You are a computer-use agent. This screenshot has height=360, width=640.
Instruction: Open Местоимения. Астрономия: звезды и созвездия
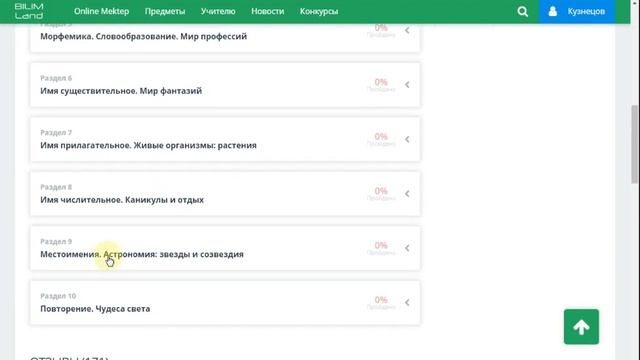tap(142, 254)
